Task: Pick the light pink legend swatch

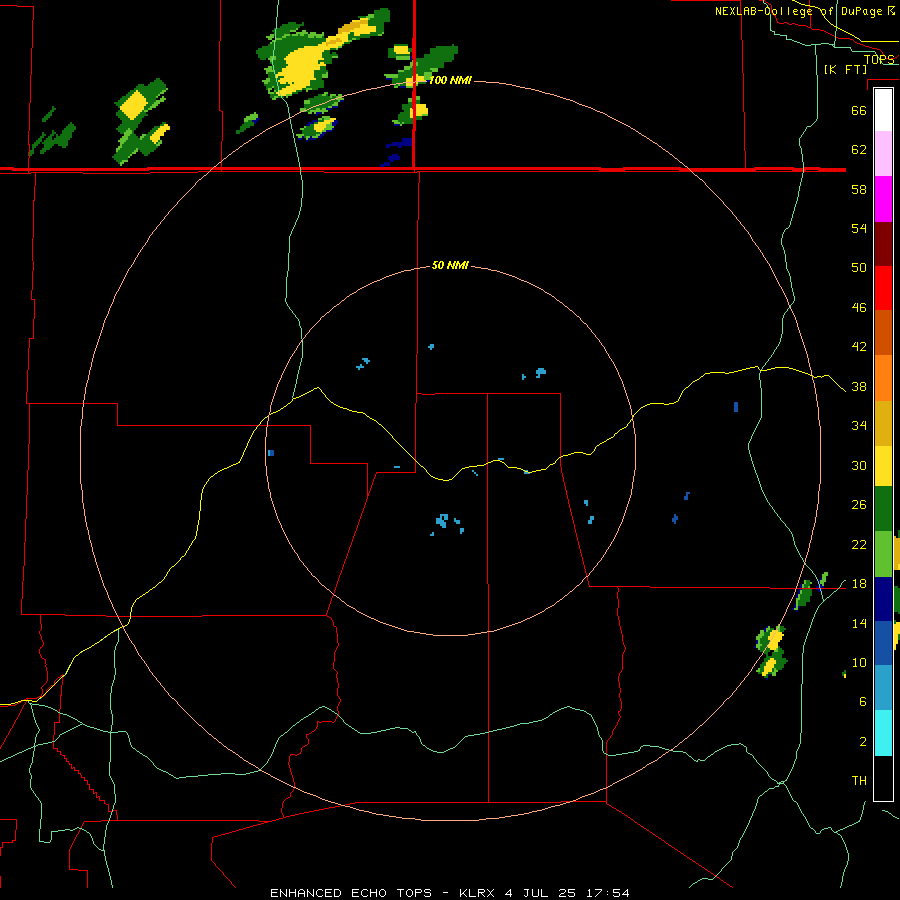Action: [x=883, y=154]
